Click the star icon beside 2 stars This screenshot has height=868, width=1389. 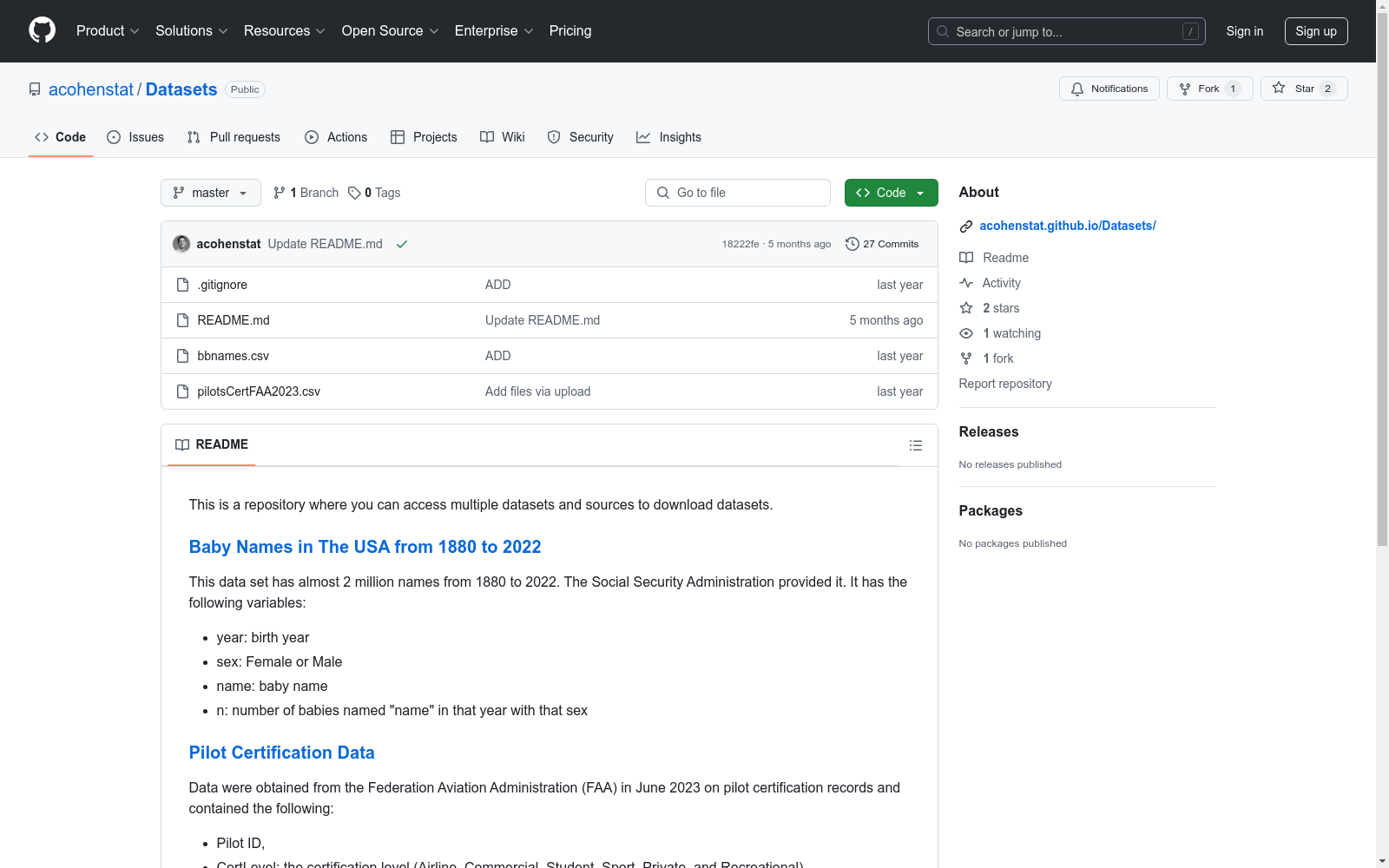point(966,308)
